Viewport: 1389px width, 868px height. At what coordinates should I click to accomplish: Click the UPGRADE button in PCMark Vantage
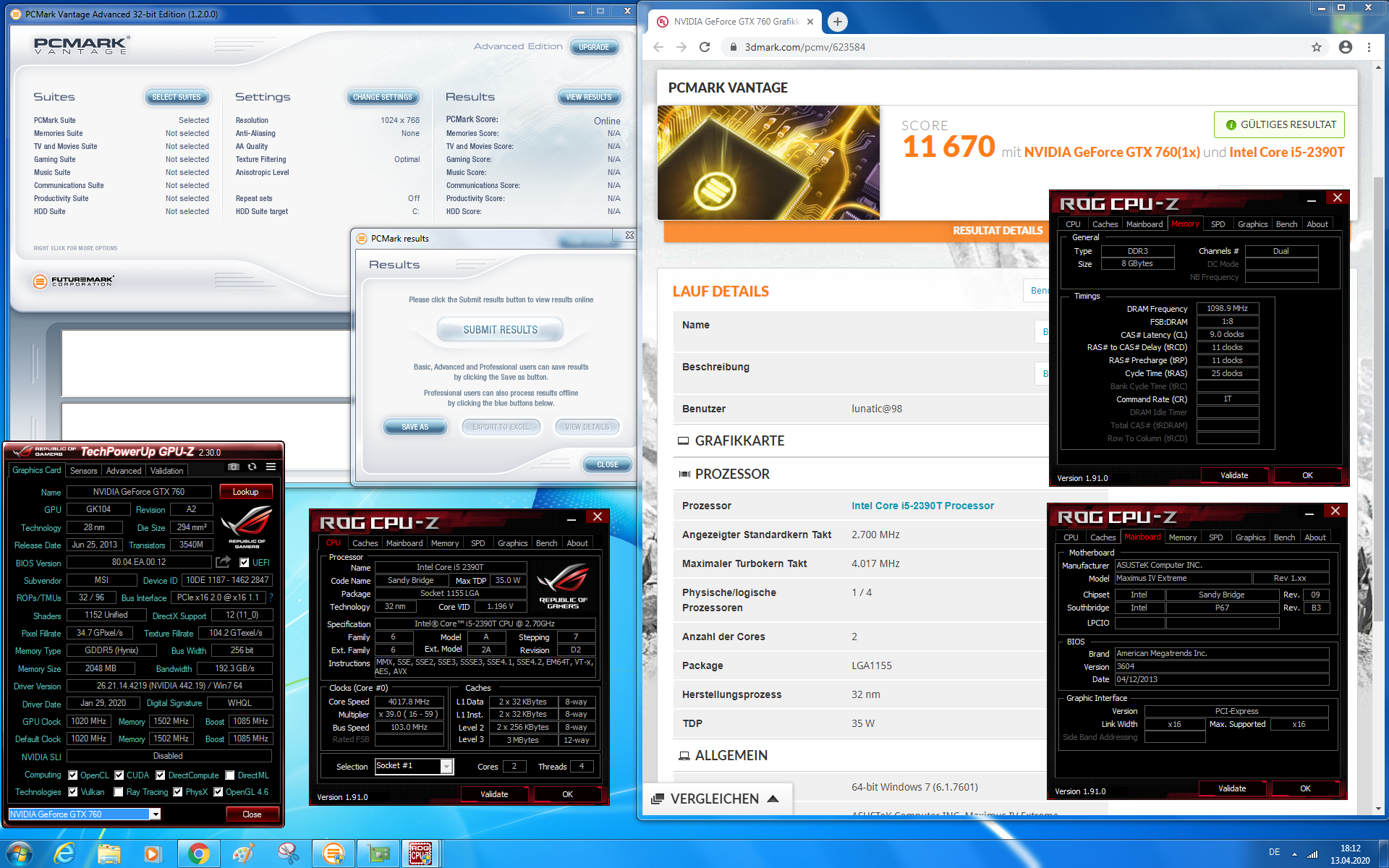coord(594,47)
